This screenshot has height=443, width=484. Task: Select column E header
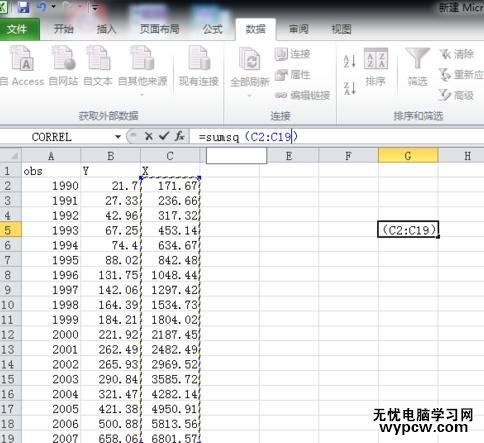[289, 156]
